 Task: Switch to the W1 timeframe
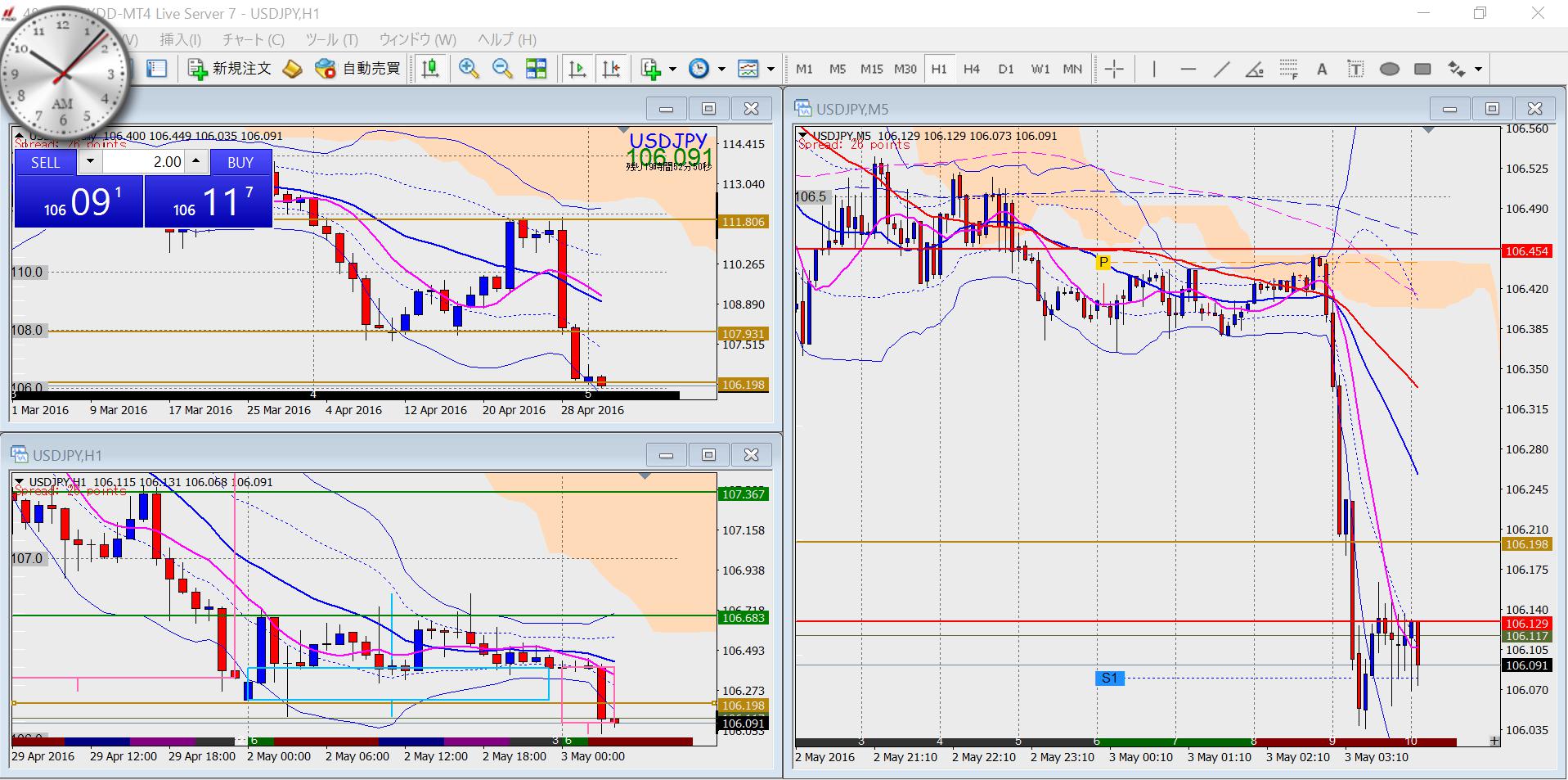1040,69
